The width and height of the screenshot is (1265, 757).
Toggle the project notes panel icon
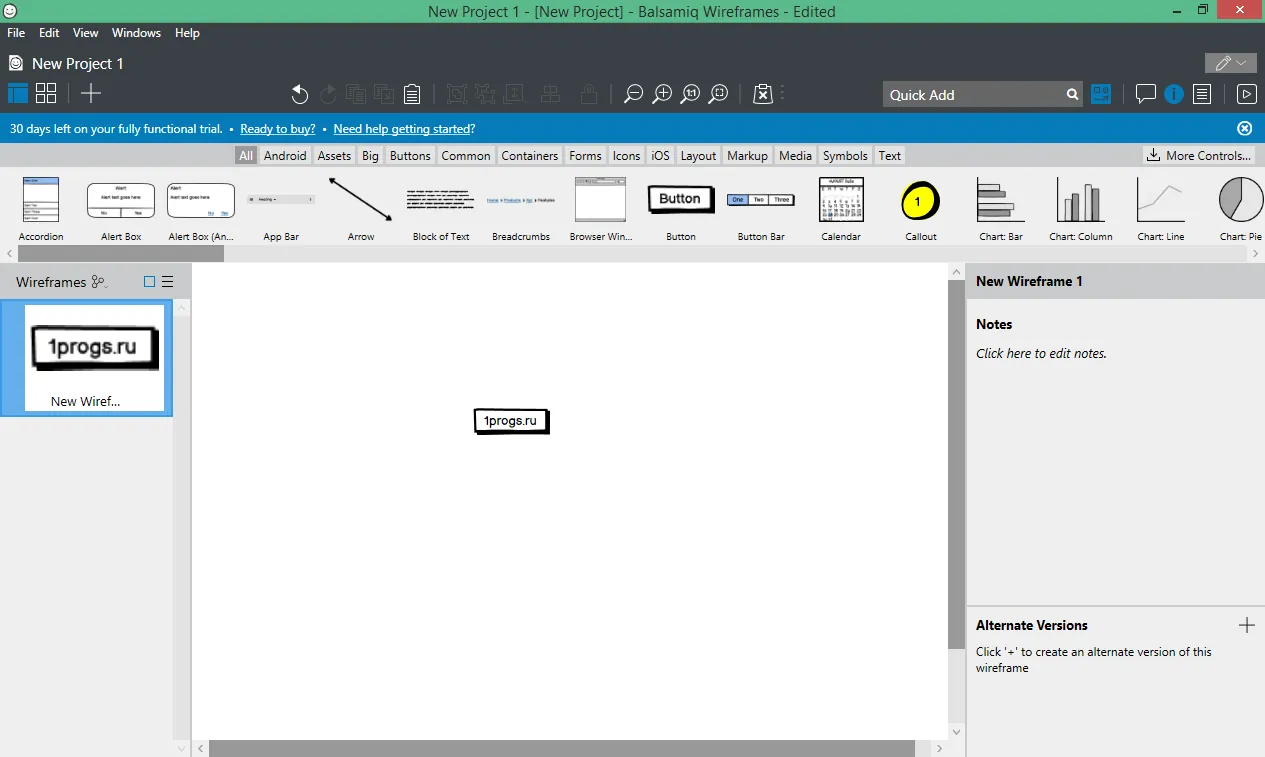pos(1202,94)
